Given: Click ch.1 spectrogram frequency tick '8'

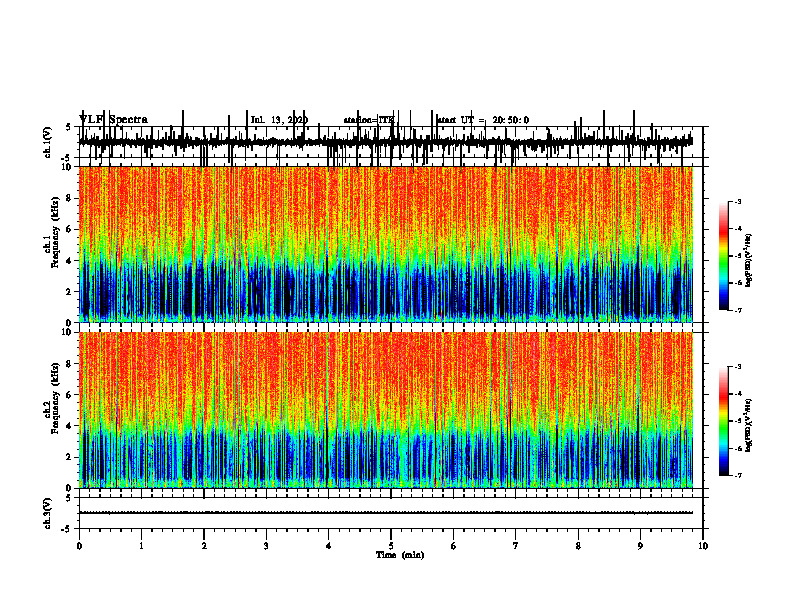Looking at the screenshot, I should pos(70,198).
